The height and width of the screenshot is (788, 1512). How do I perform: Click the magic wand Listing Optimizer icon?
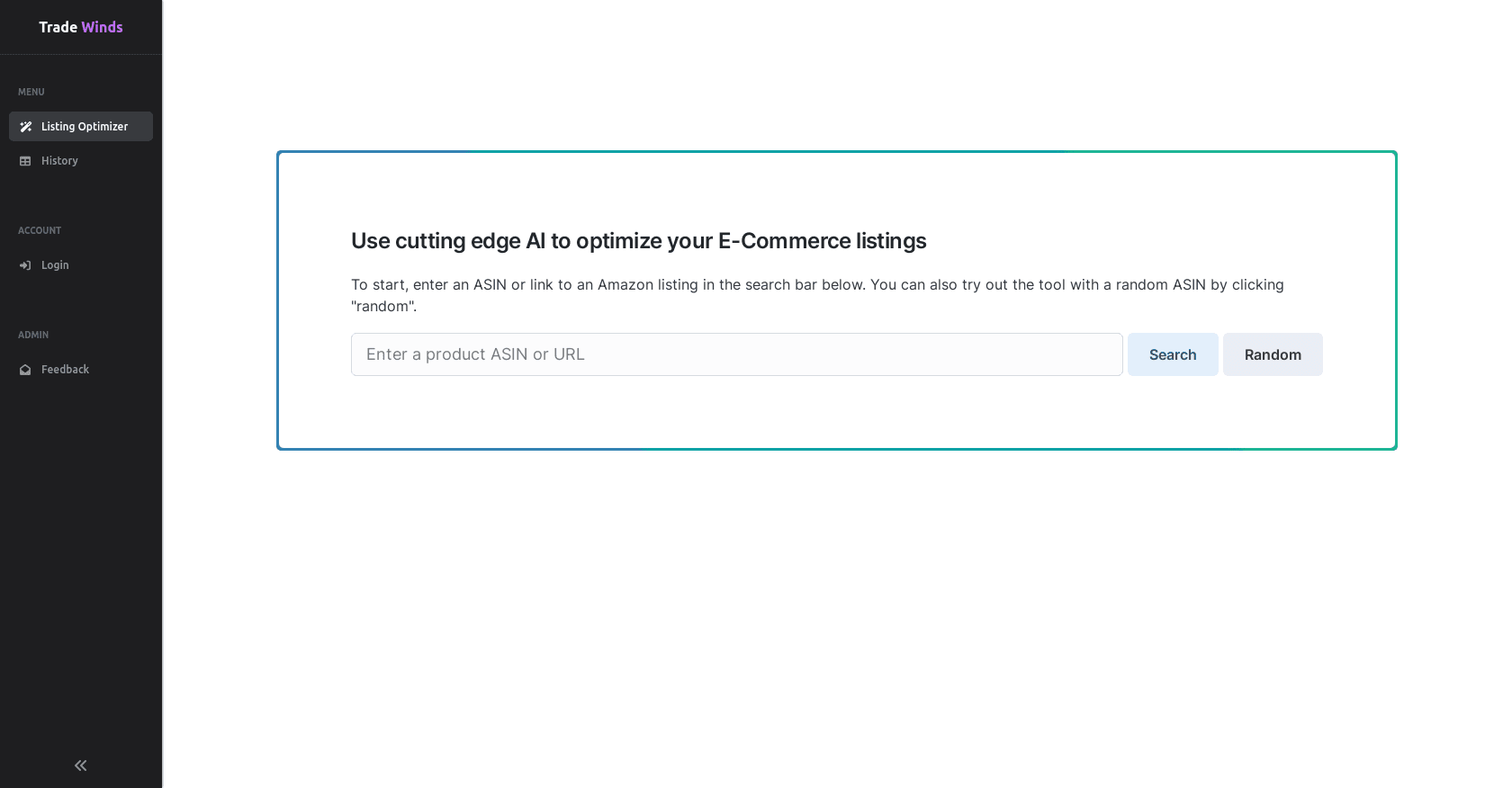coord(25,127)
